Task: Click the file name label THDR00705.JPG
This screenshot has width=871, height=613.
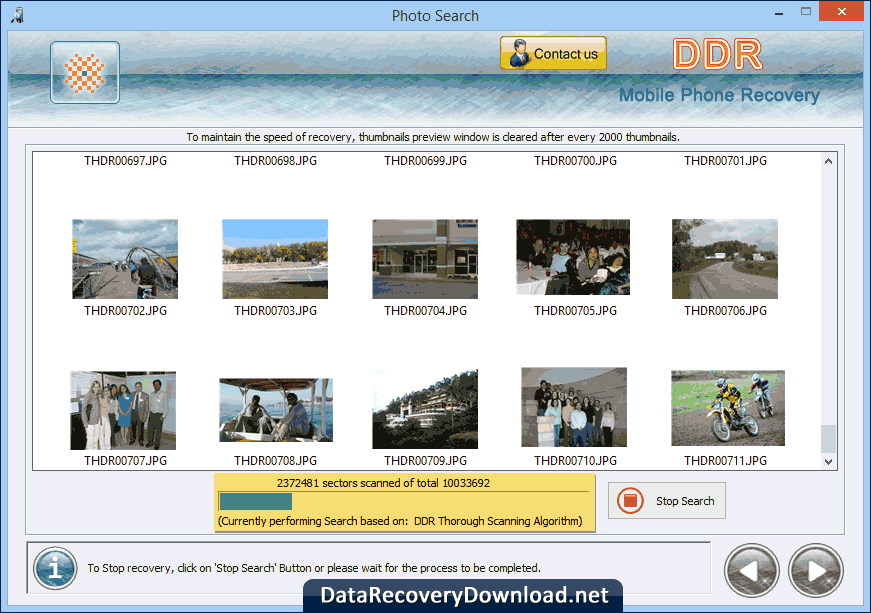Action: [x=575, y=311]
